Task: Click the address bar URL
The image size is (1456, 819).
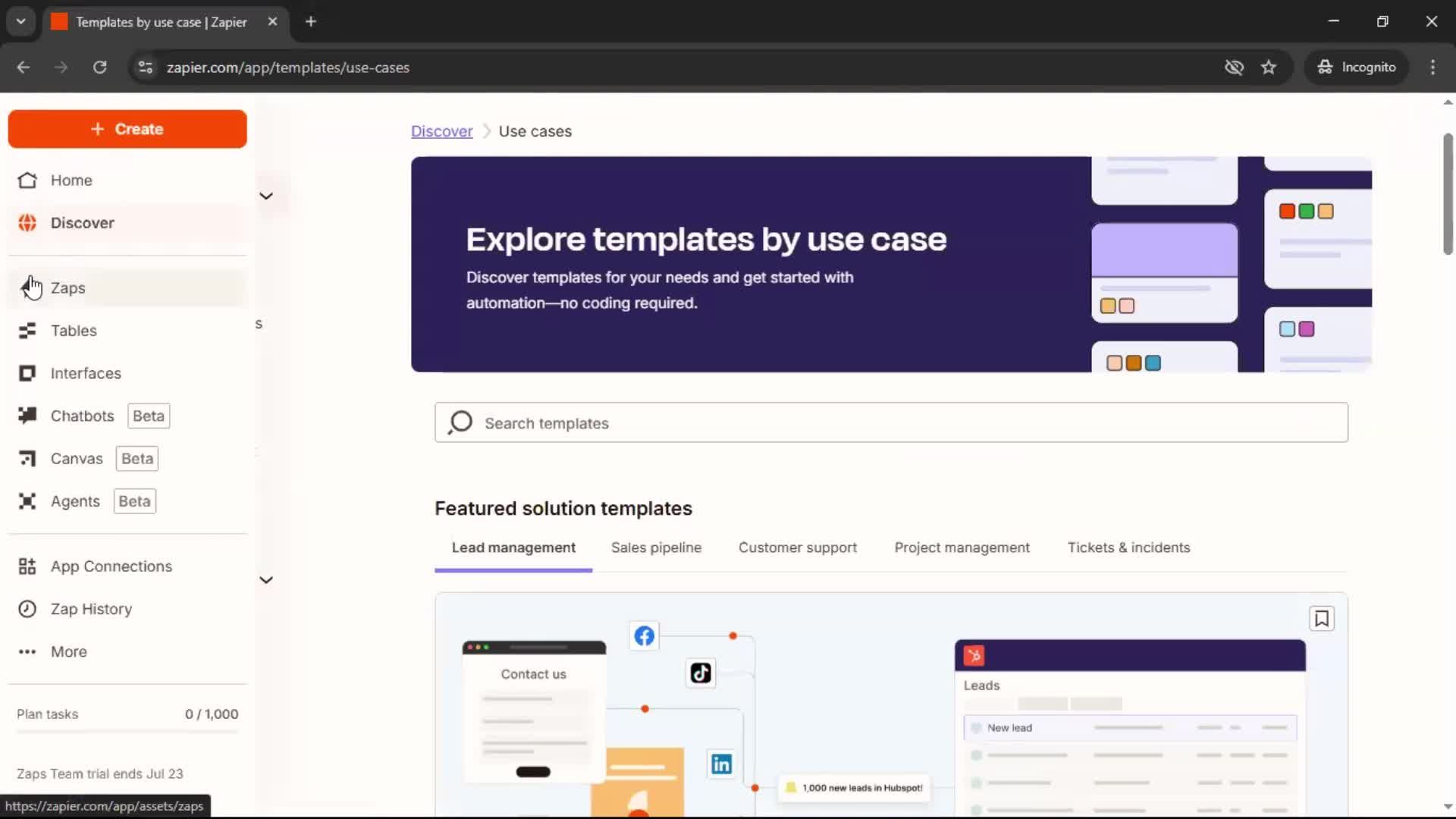Action: [x=288, y=67]
